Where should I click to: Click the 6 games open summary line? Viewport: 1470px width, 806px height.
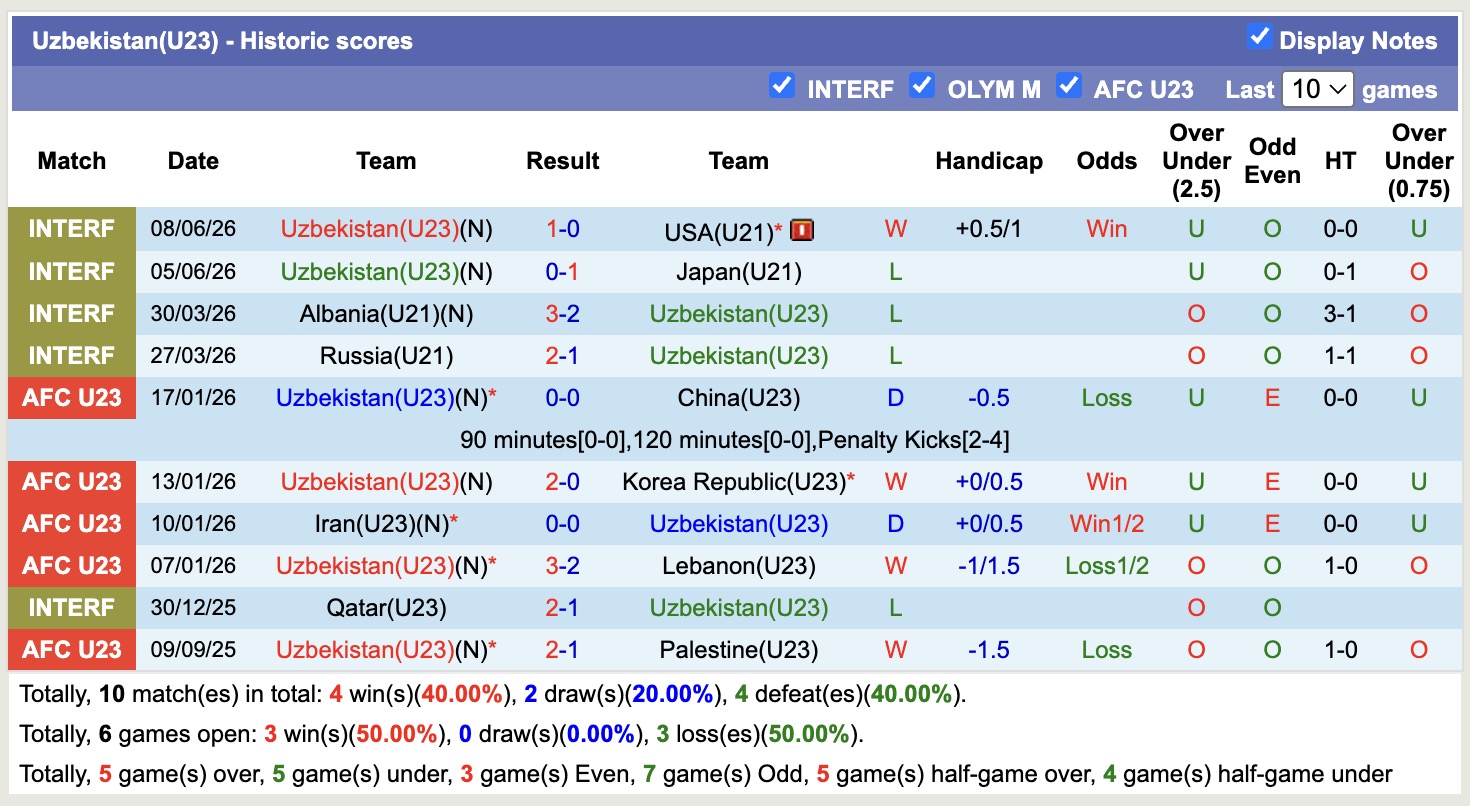pyautogui.click(x=441, y=734)
